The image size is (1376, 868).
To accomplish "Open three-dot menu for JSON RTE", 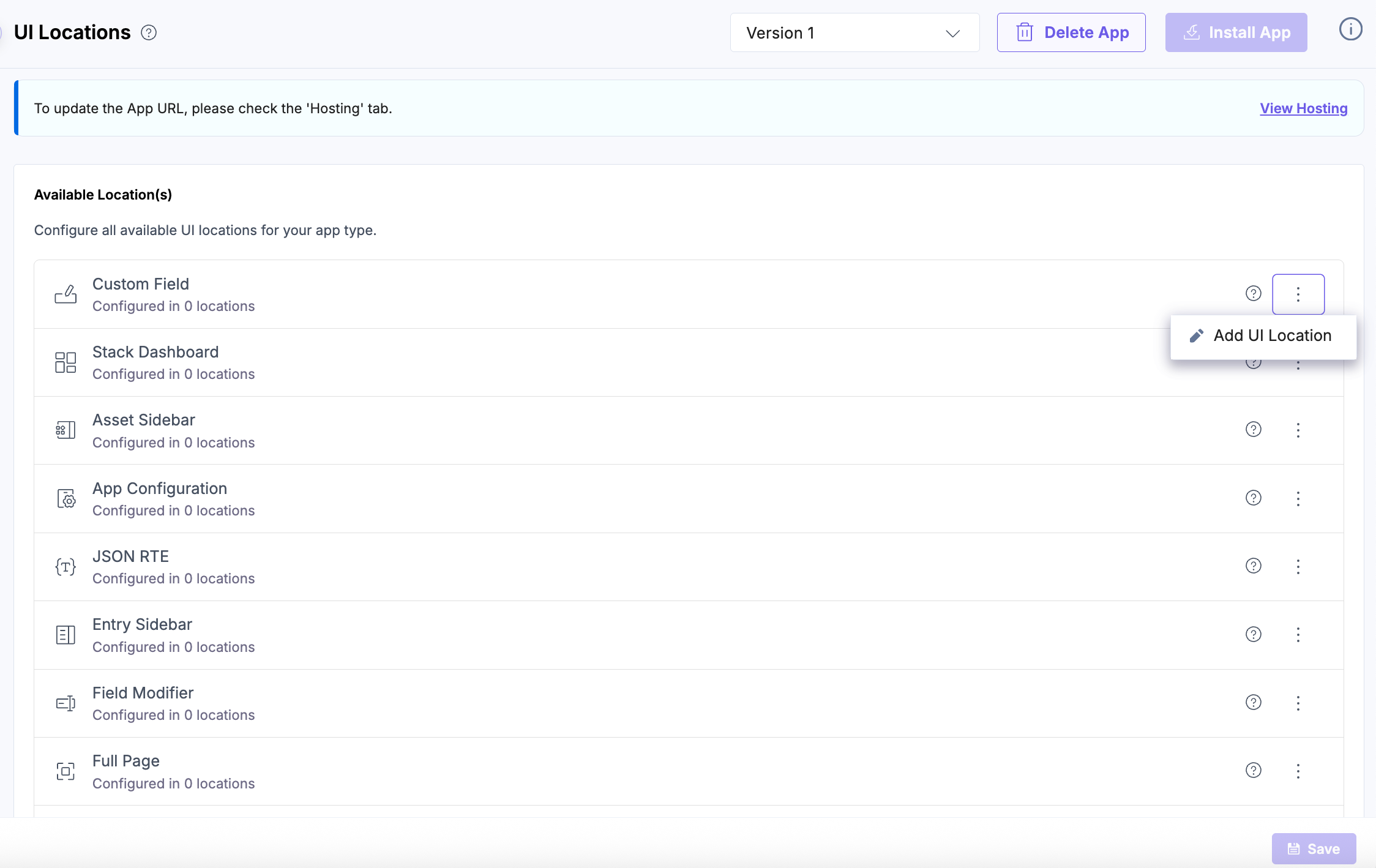I will 1298,567.
